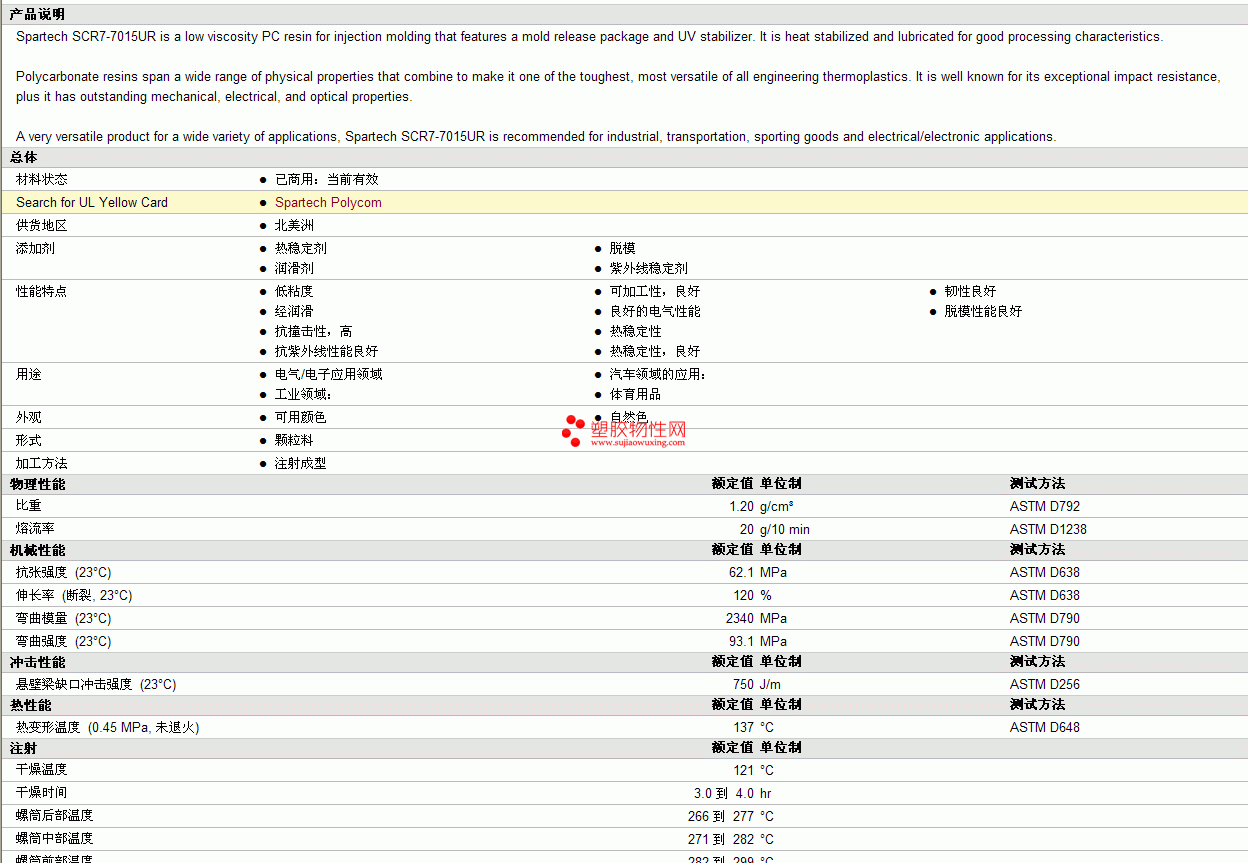Image resolution: width=1248 pixels, height=863 pixels.
Task: Click the 悬壁梁缺口冲击强度 label
Action: click(96, 684)
